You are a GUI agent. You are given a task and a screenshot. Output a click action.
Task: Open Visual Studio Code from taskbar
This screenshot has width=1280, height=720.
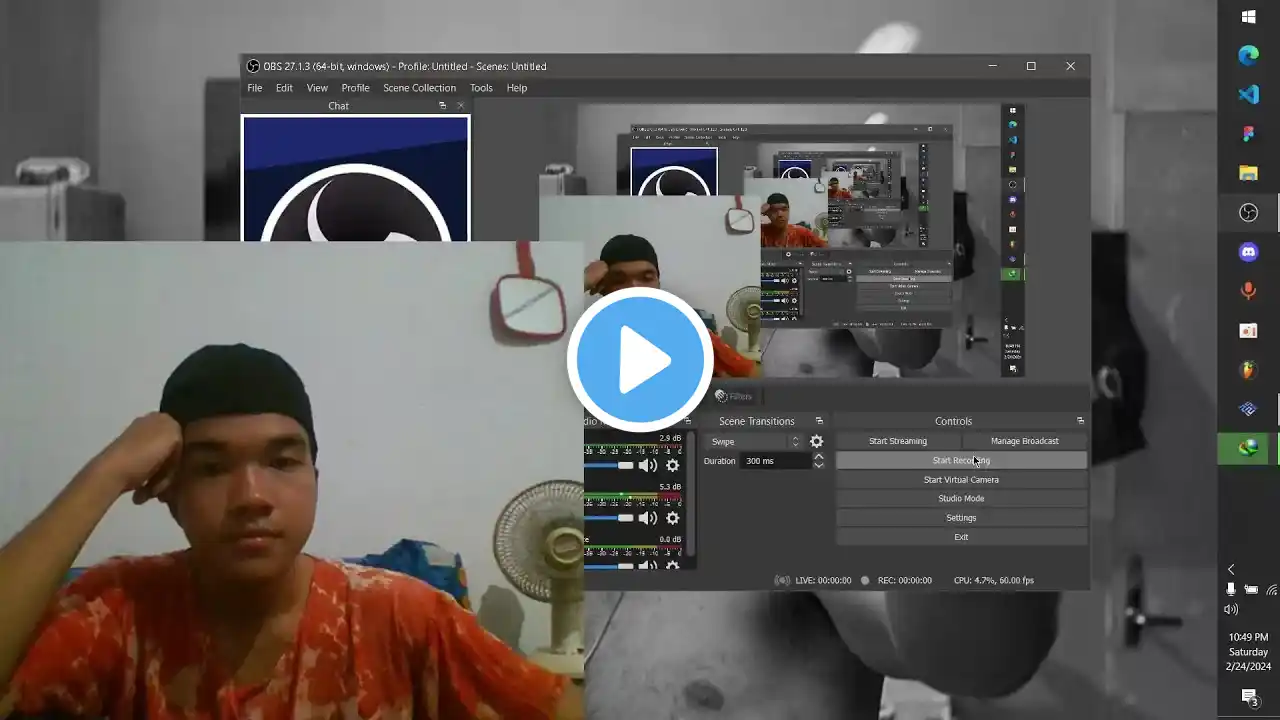[1248, 95]
